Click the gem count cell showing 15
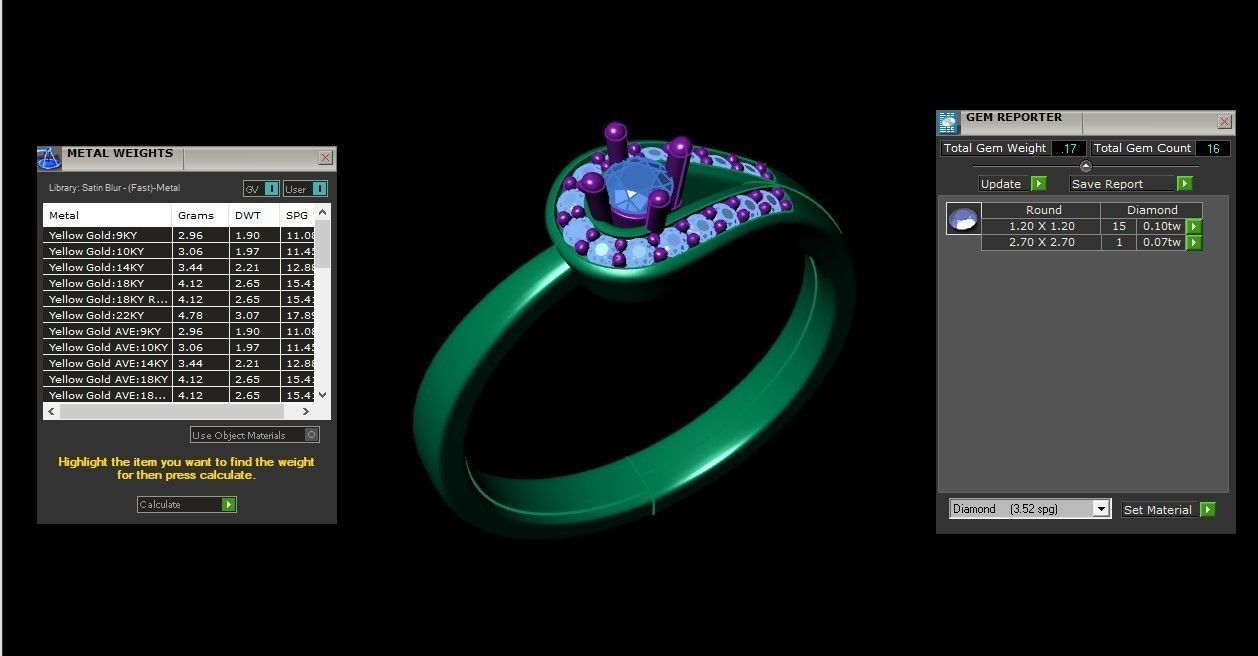Viewport: 1258px width, 656px height. 1119,227
